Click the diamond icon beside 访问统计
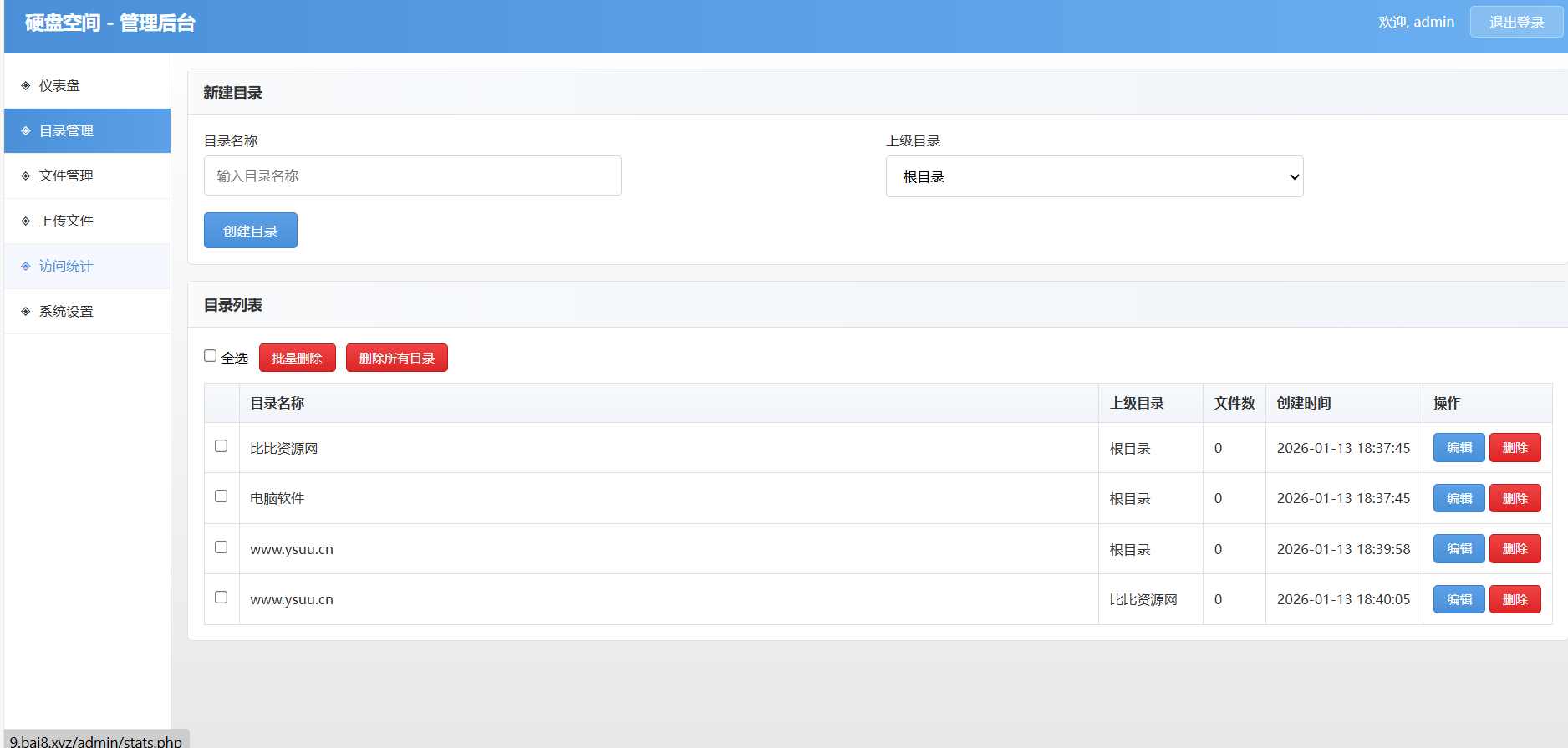 click(x=26, y=267)
